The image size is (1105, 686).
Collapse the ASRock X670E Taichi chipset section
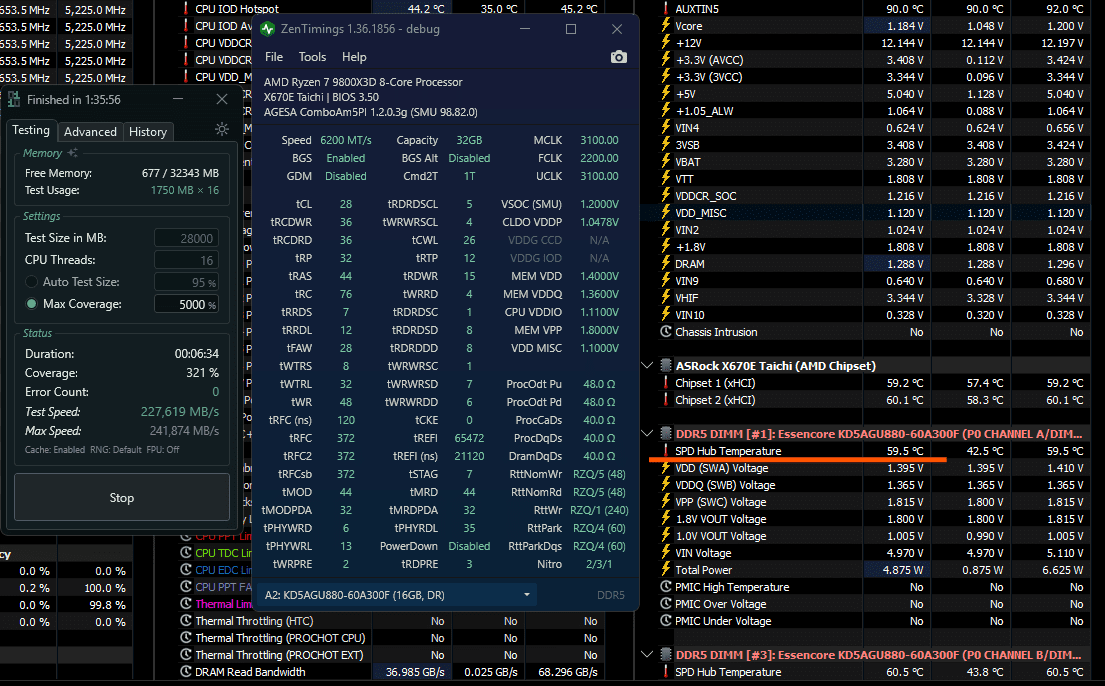(647, 366)
